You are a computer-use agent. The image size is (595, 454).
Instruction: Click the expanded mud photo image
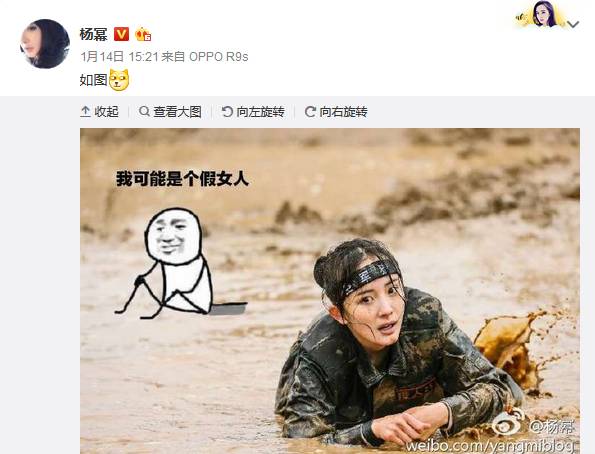click(330, 291)
